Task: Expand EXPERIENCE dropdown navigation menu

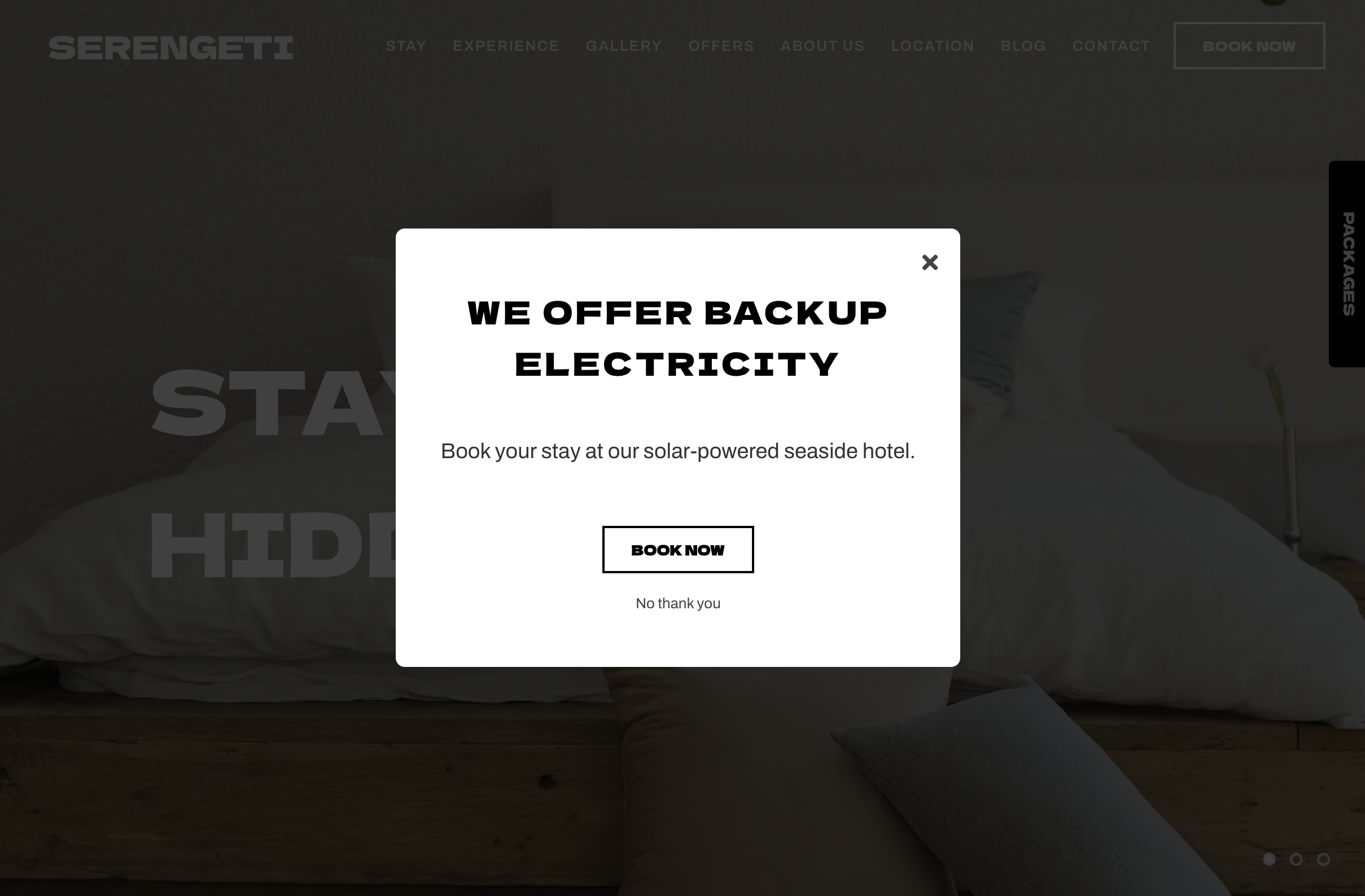Action: 505,45
